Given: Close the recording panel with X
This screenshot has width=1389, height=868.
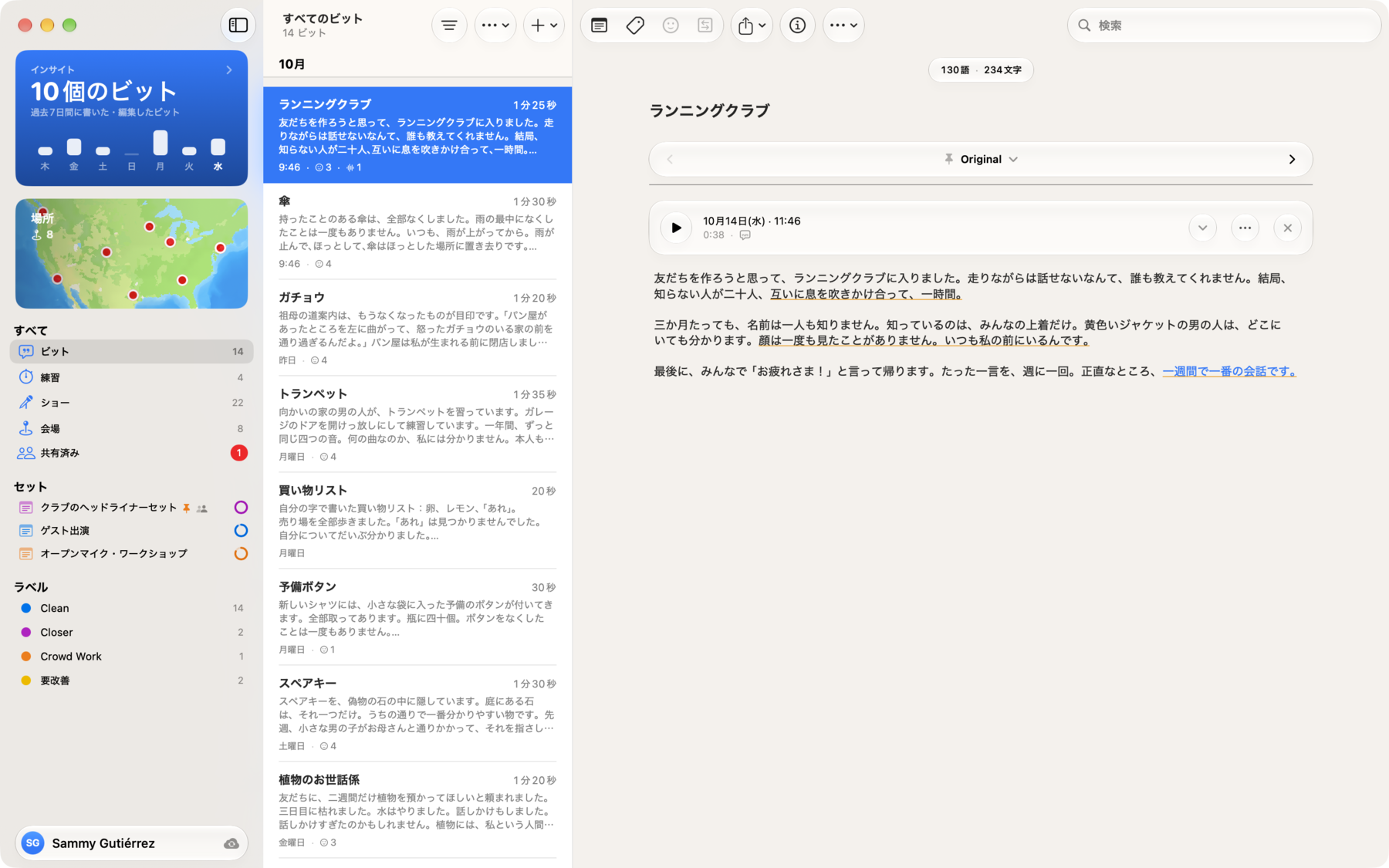Looking at the screenshot, I should 1287,228.
